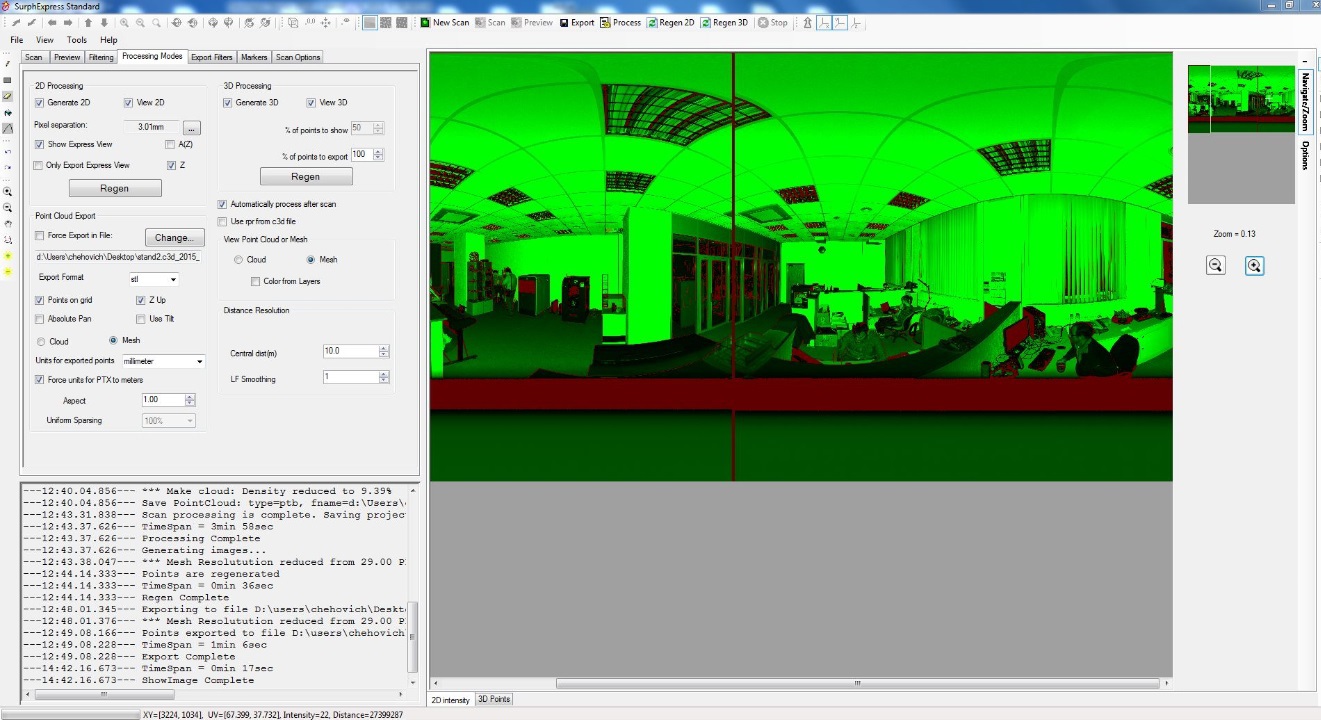This screenshot has height=720, width=1321.
Task: Enable the Use Tilt checkbox
Action: [141, 319]
